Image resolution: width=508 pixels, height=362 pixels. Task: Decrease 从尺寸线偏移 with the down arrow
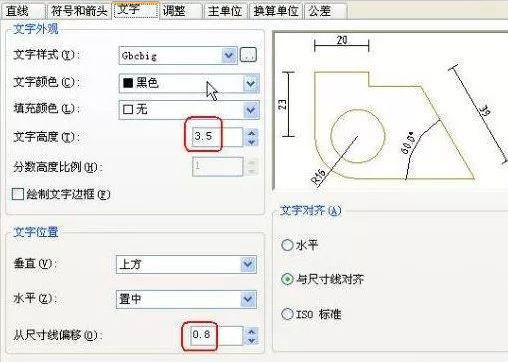(252, 341)
